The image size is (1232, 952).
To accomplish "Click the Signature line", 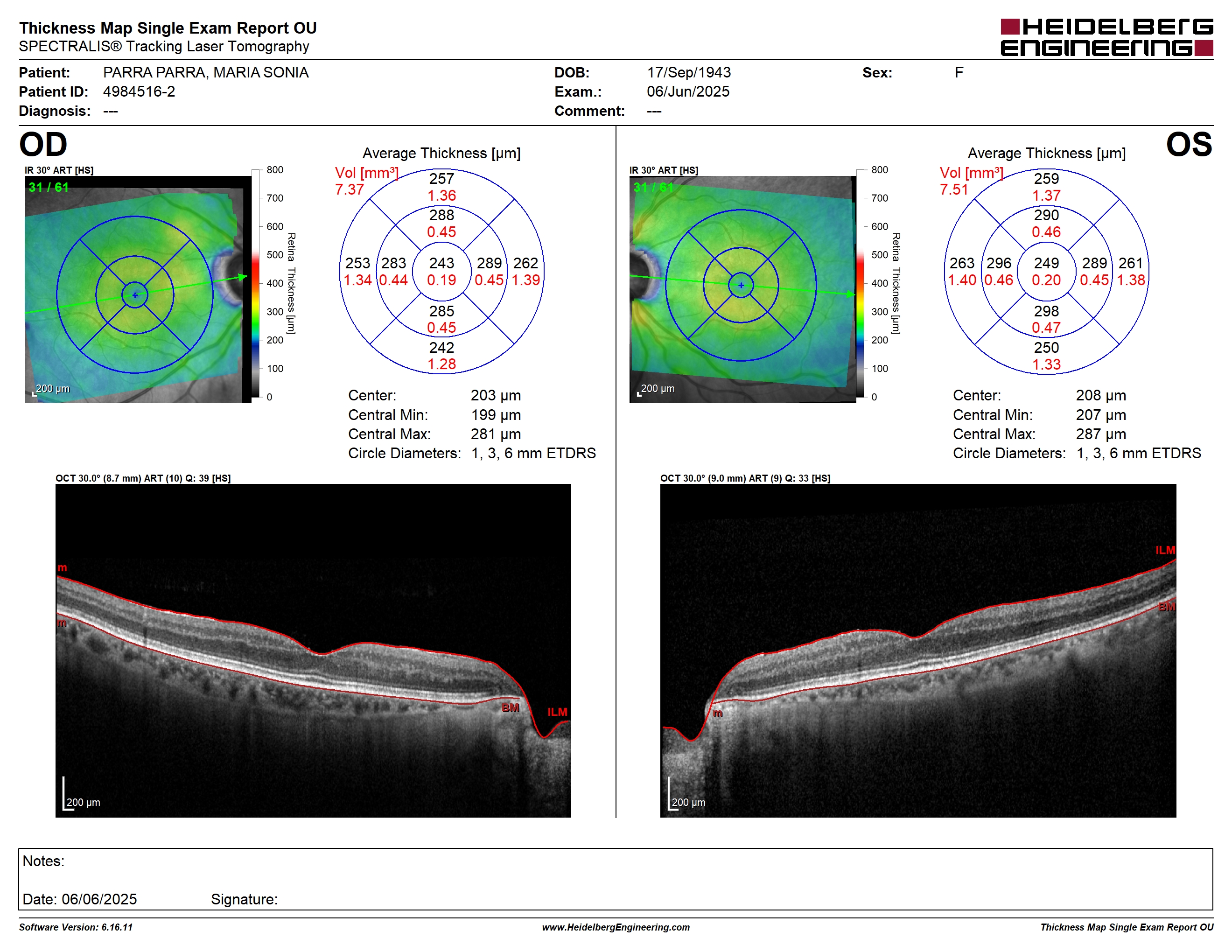I will [244, 900].
